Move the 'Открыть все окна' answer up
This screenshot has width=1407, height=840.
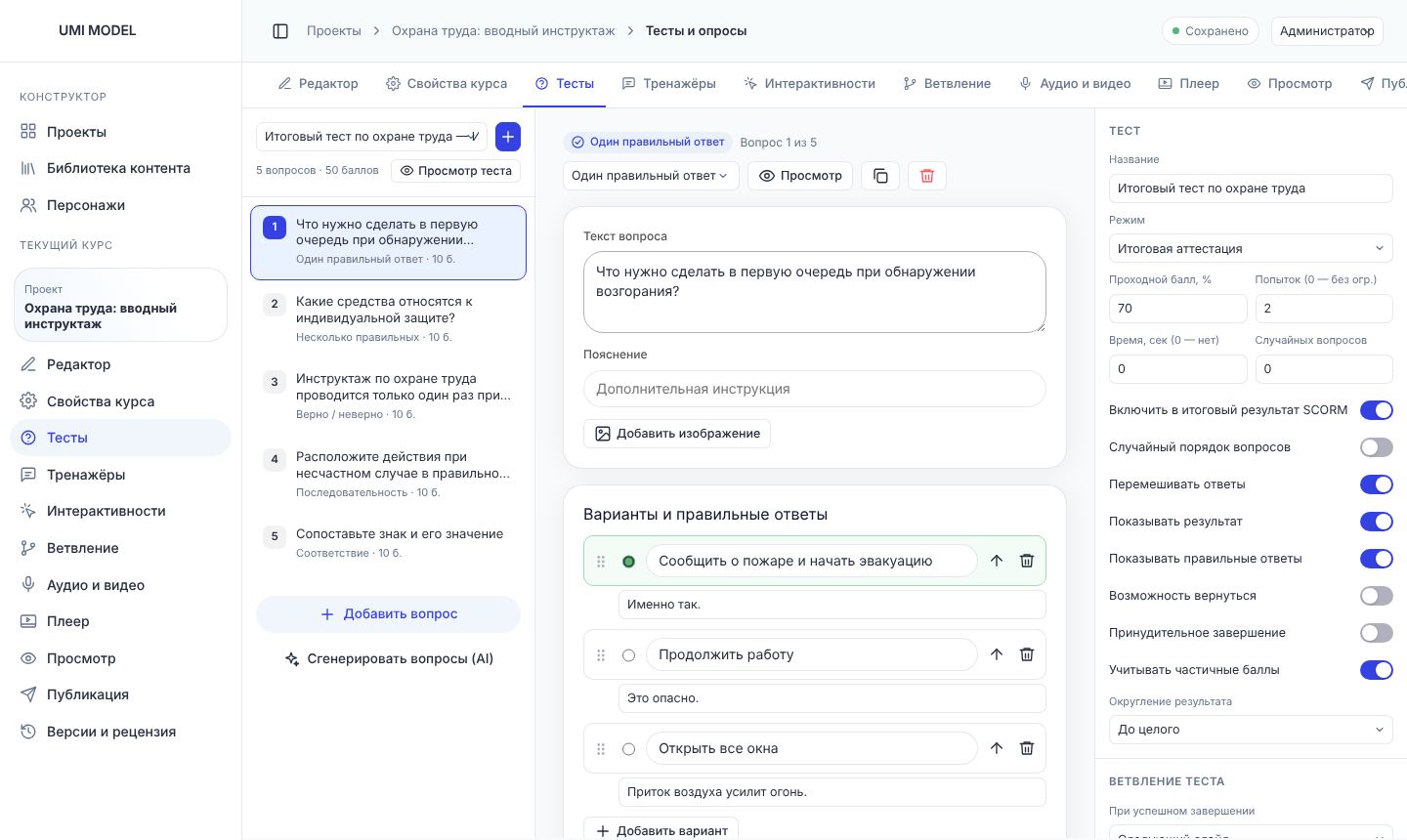click(x=997, y=748)
